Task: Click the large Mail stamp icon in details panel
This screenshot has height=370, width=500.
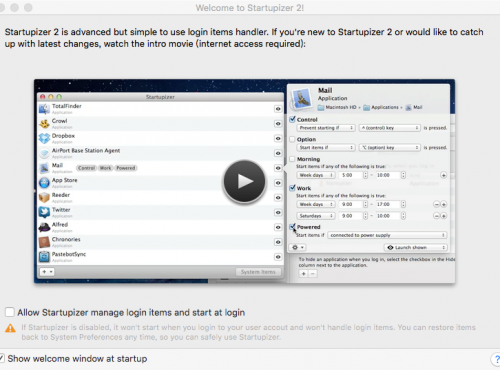Action: click(301, 98)
